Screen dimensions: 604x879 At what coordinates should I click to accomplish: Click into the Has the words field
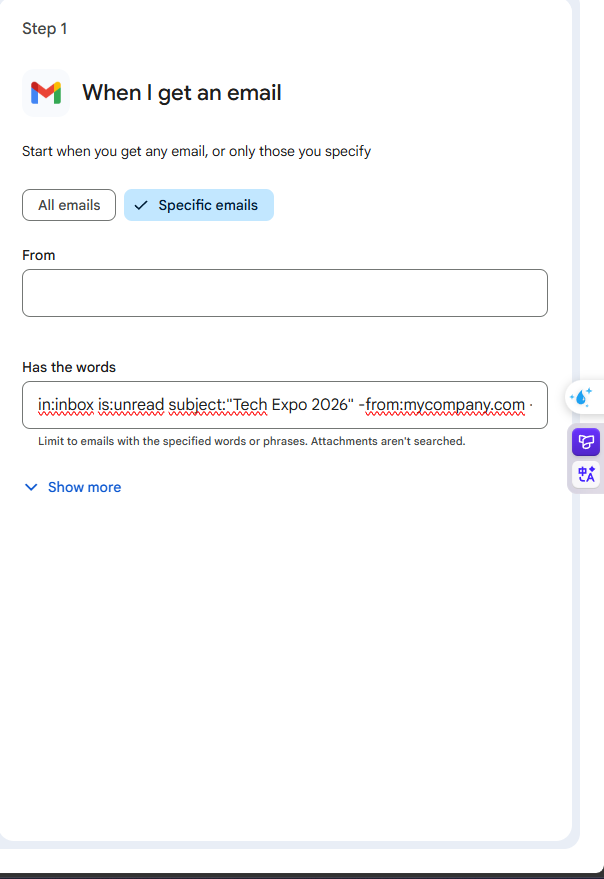[284, 404]
